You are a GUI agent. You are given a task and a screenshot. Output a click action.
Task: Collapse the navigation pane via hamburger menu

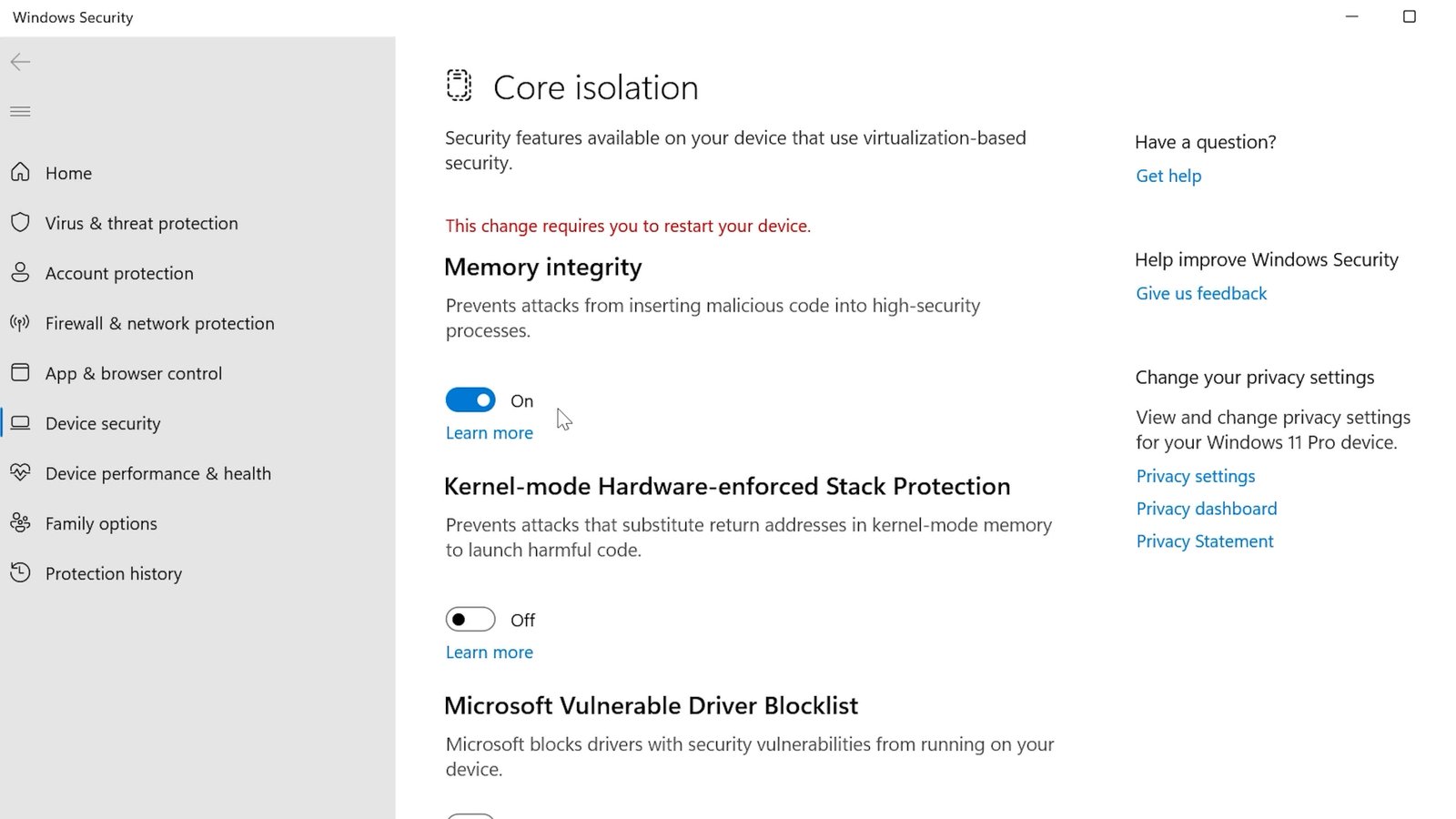20,111
